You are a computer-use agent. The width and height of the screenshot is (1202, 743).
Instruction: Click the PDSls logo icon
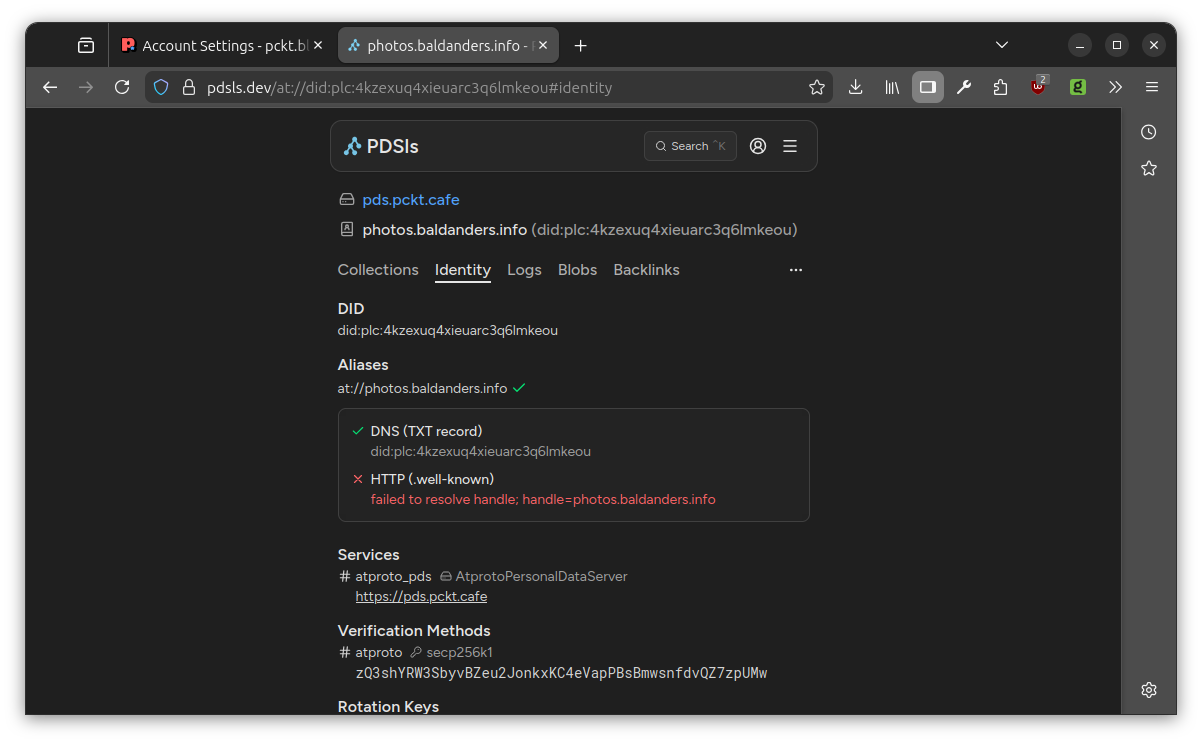pyautogui.click(x=352, y=147)
